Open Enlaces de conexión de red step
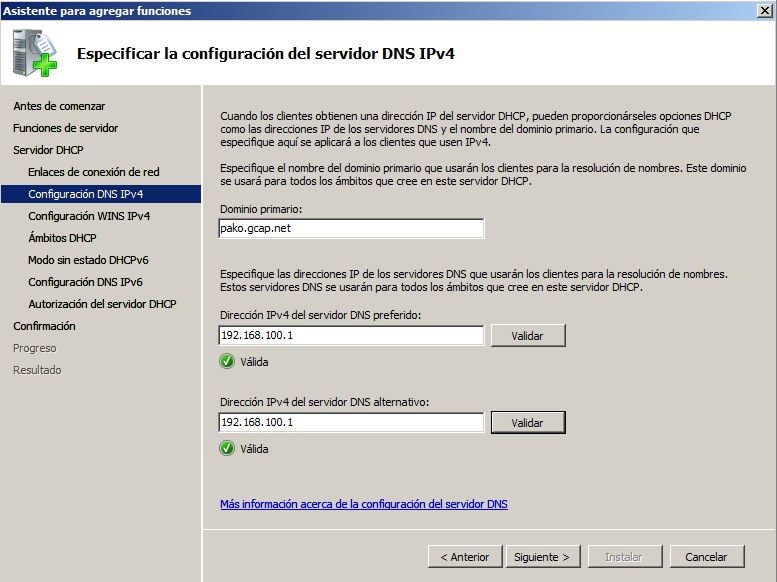The height and width of the screenshot is (582, 777). [x=94, y=172]
